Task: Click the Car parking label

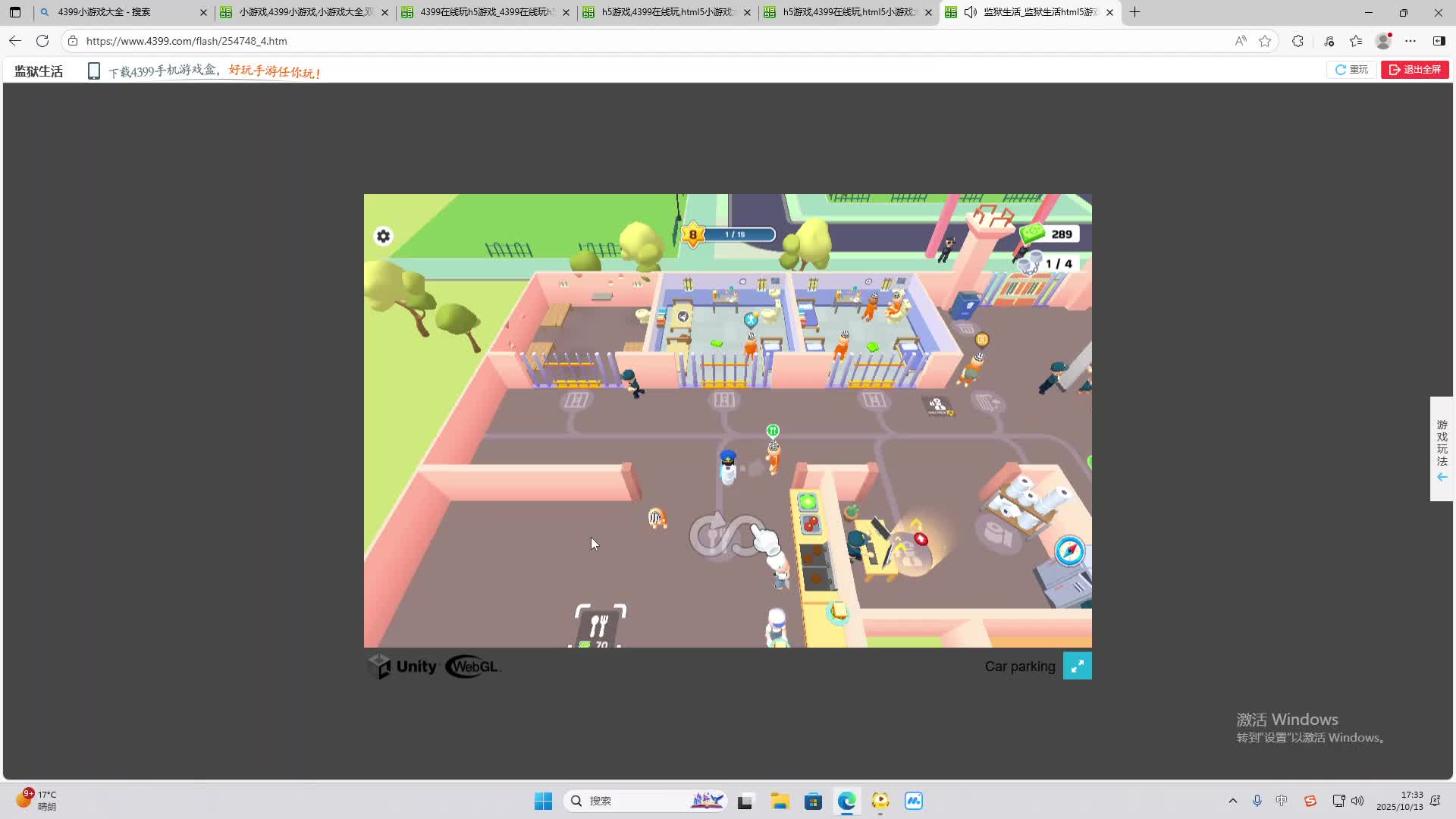Action: [x=1020, y=667]
